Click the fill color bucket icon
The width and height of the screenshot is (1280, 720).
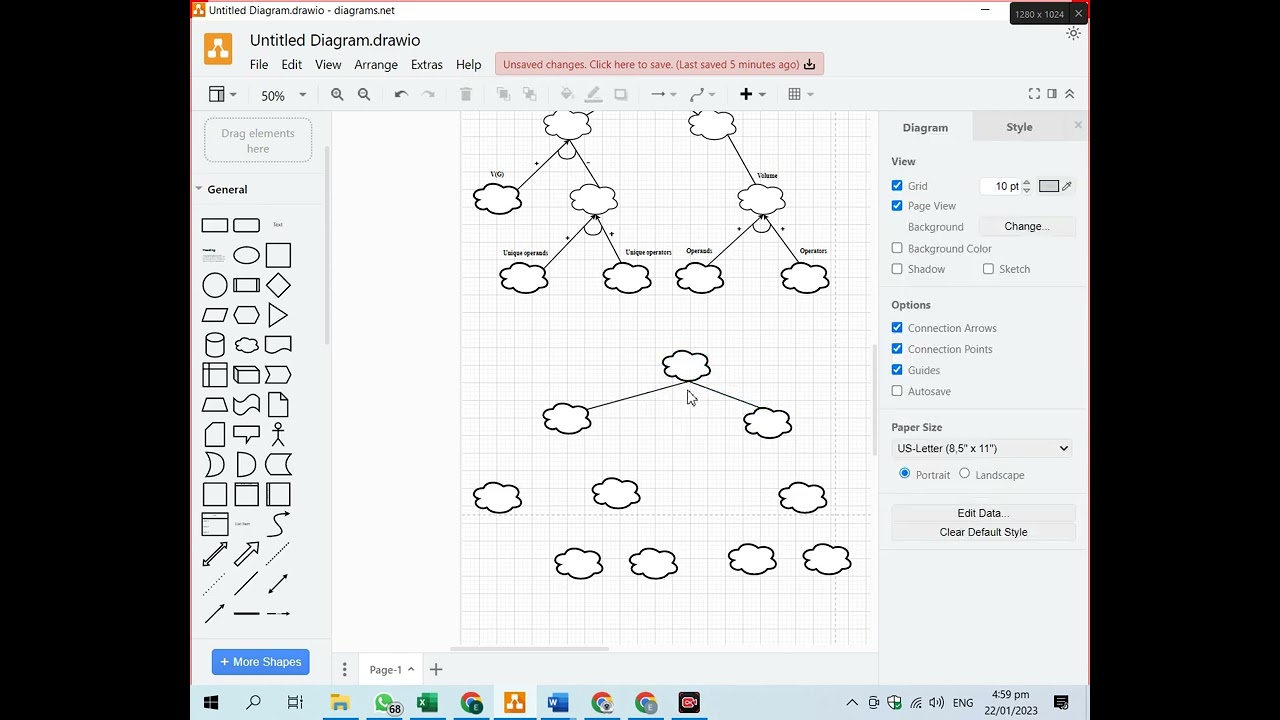tap(567, 94)
